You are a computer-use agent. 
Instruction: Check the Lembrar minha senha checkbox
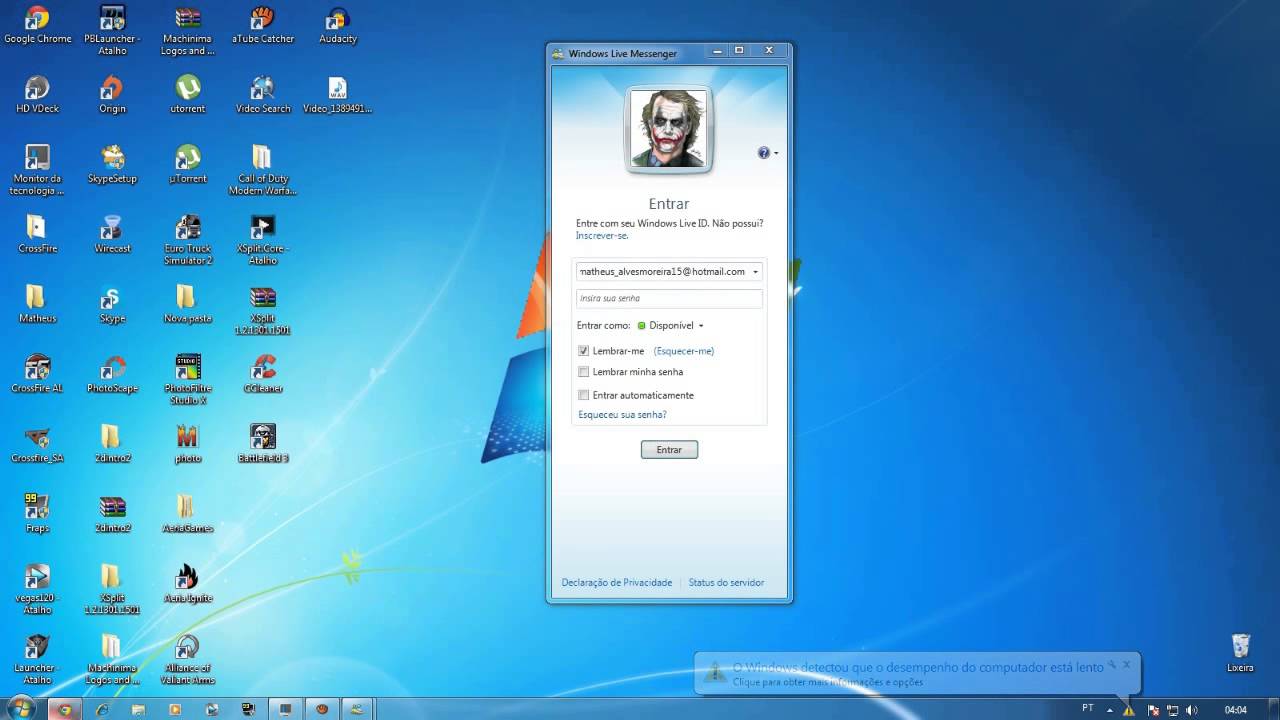coord(584,372)
